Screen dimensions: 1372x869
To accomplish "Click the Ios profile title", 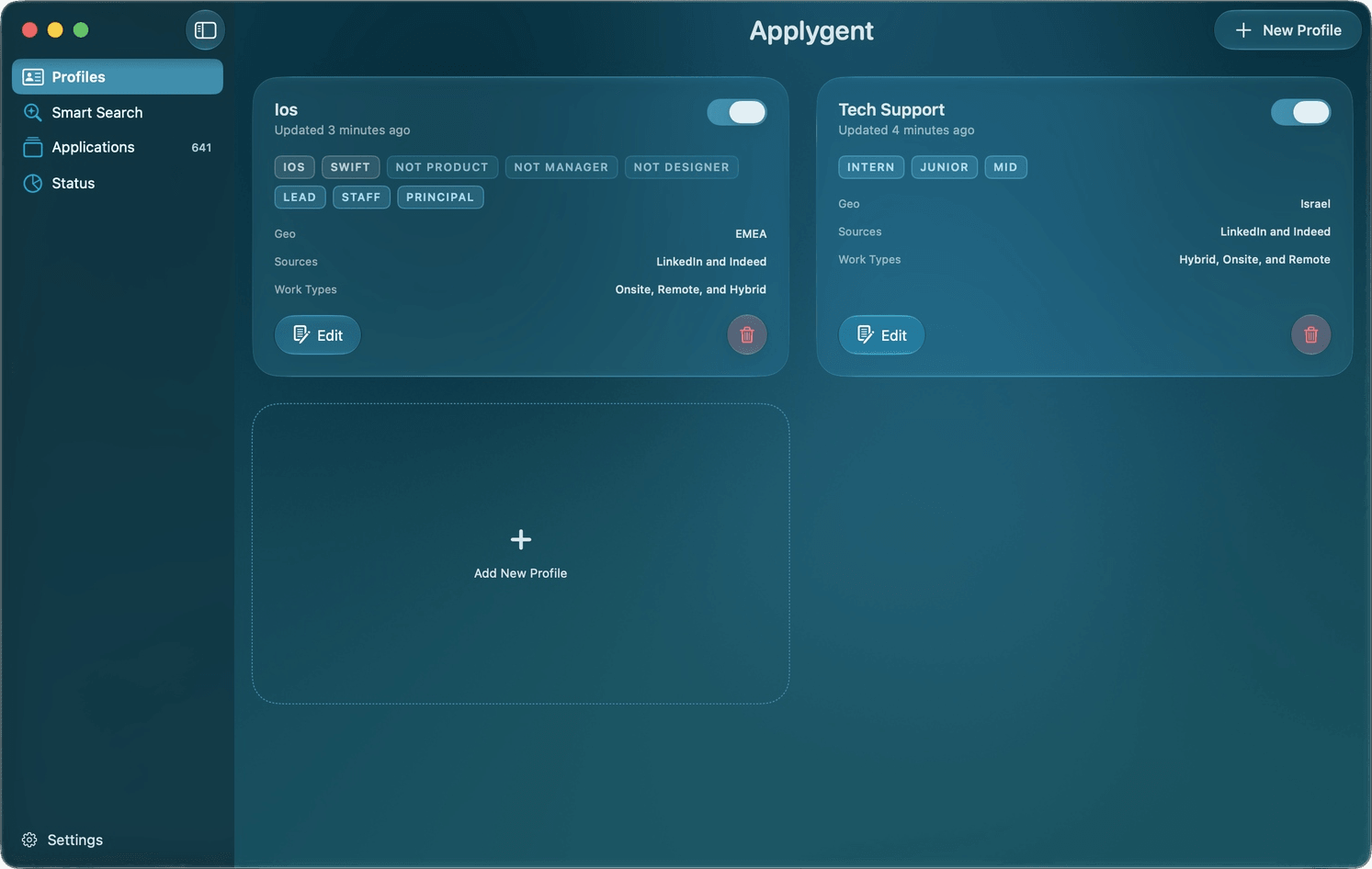I will click(x=286, y=109).
